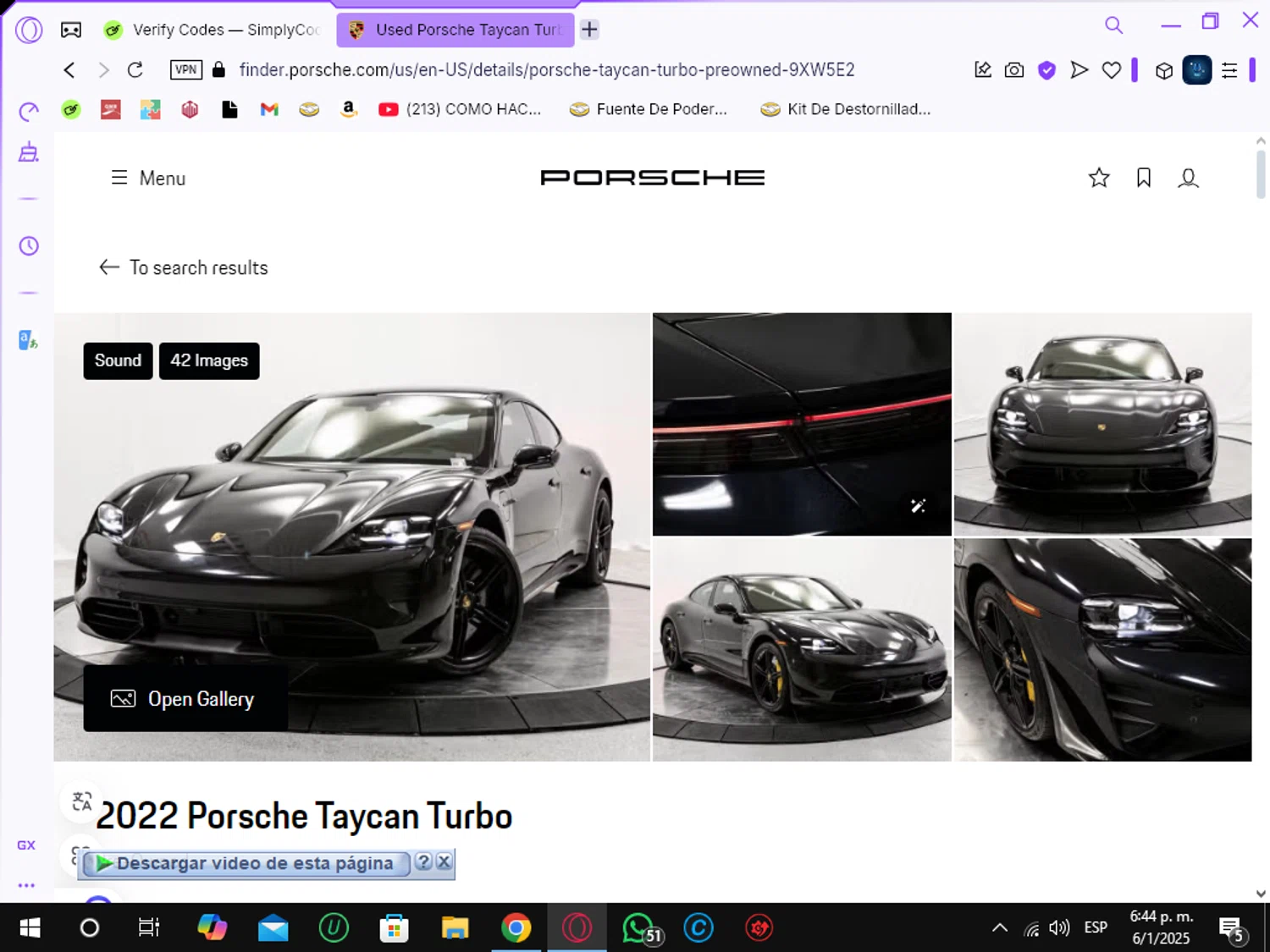Open the notification center icon

(1233, 929)
